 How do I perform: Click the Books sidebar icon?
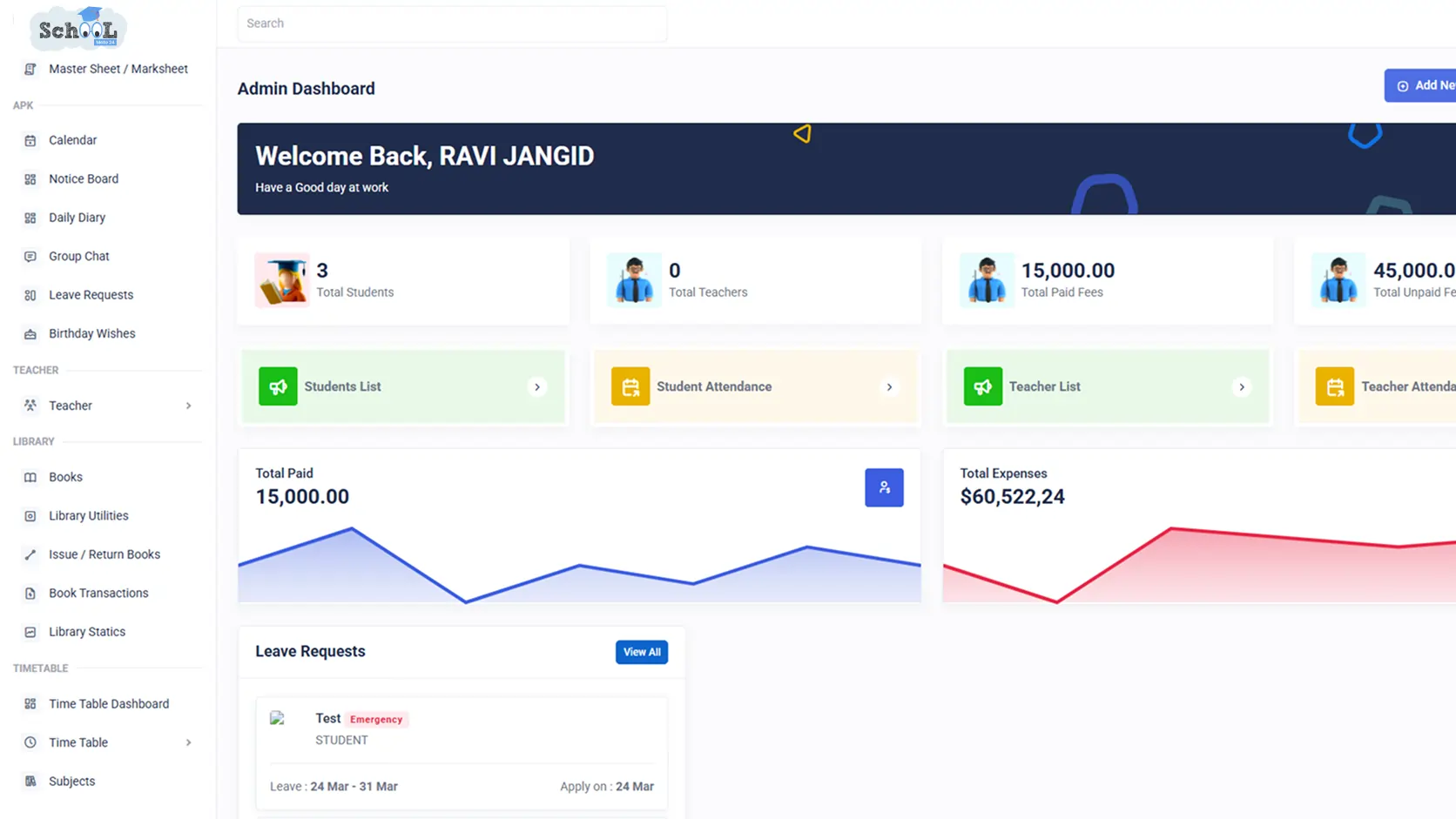[30, 477]
